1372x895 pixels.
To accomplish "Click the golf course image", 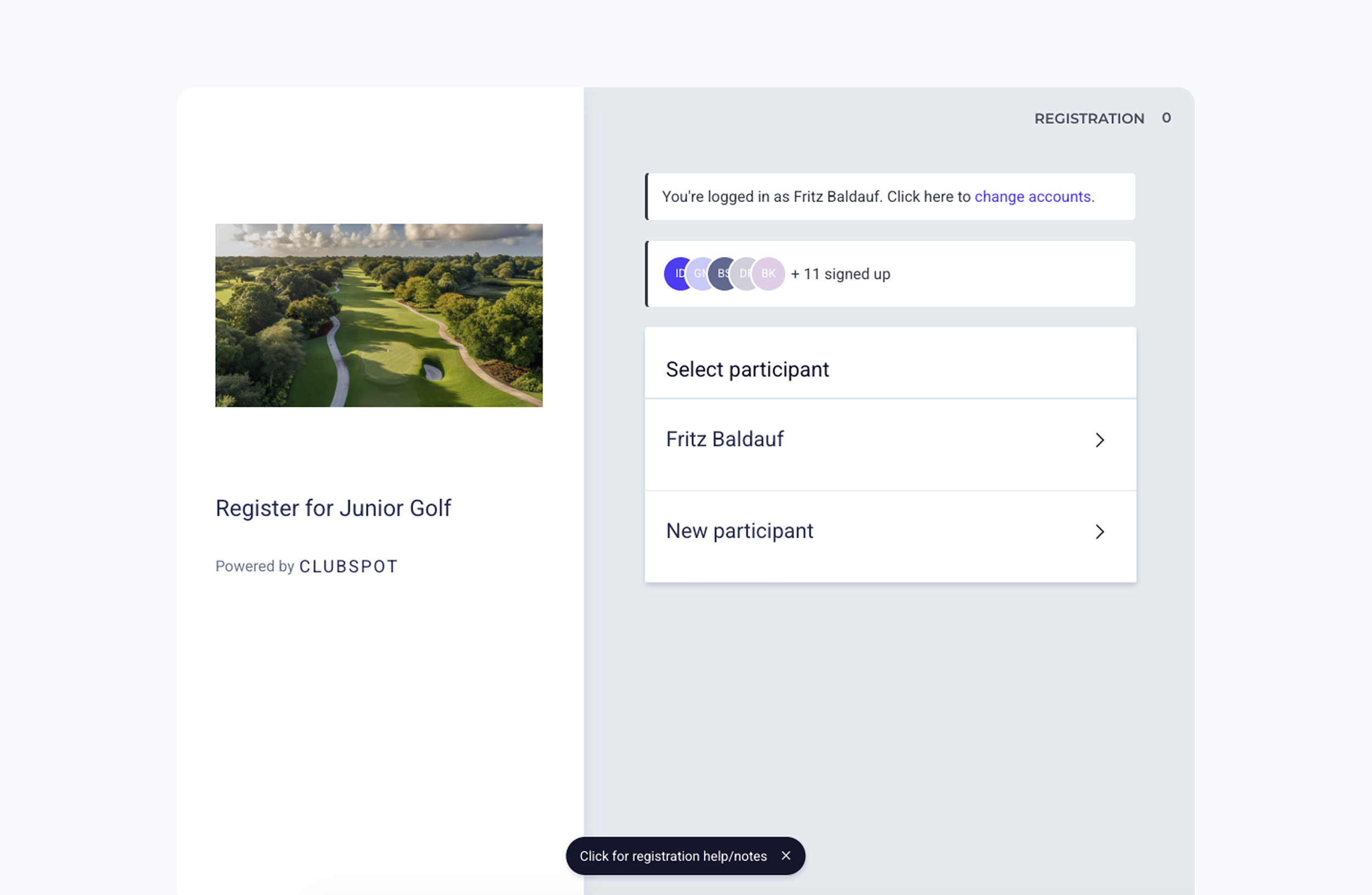I will (x=379, y=315).
